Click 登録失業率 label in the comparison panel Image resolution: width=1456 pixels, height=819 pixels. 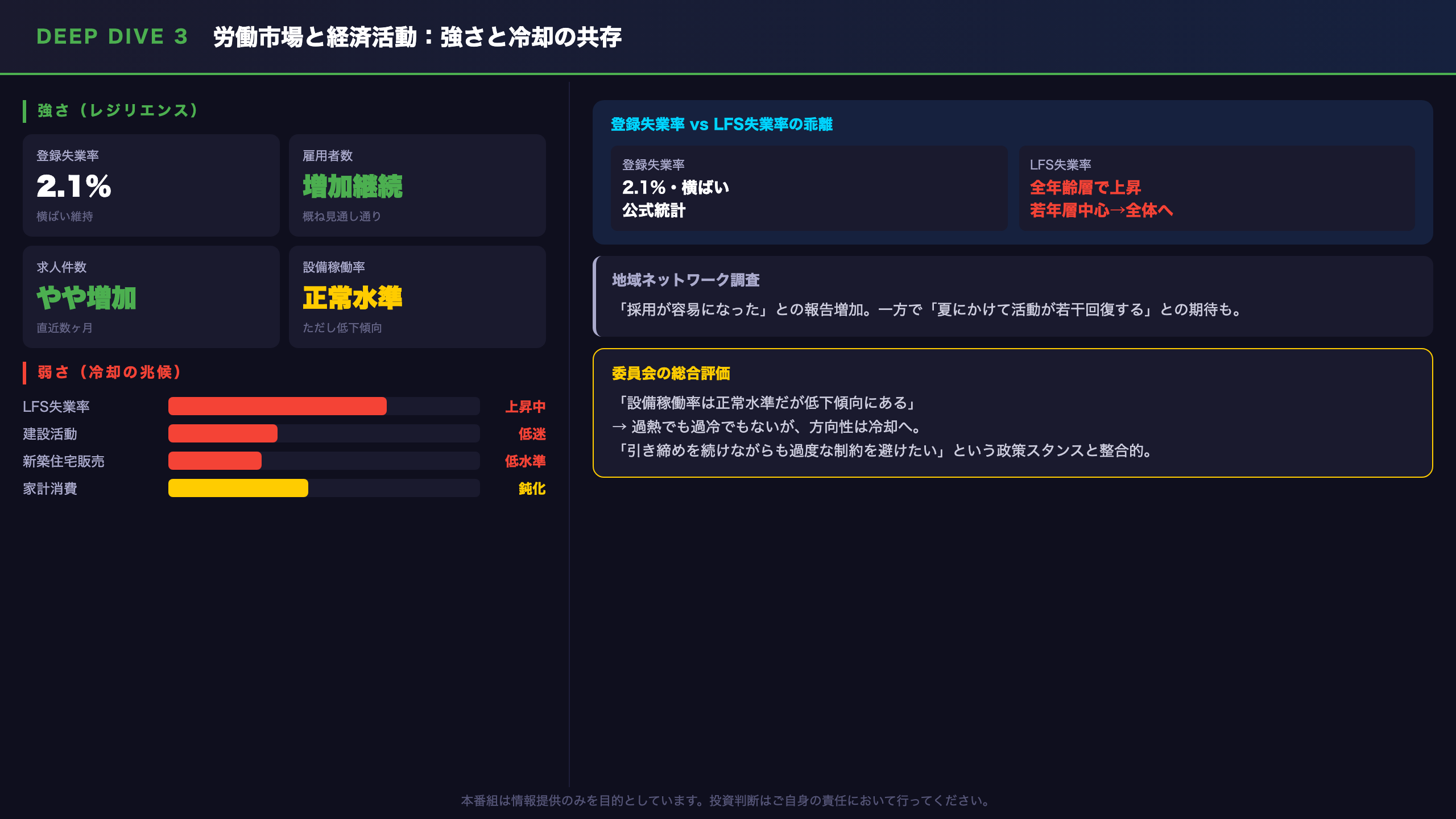[653, 165]
